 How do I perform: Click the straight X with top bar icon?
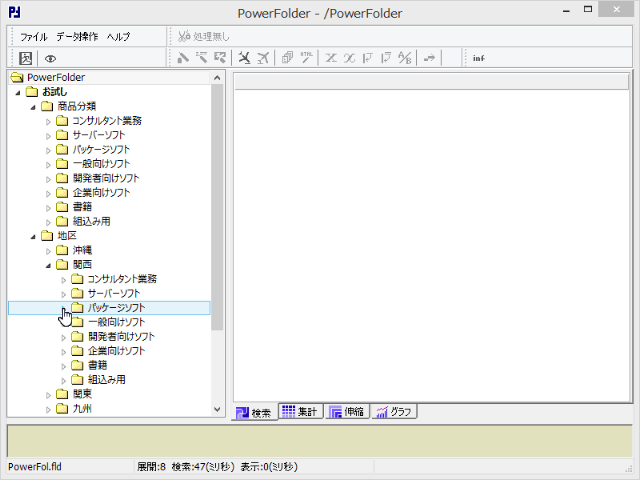point(330,58)
